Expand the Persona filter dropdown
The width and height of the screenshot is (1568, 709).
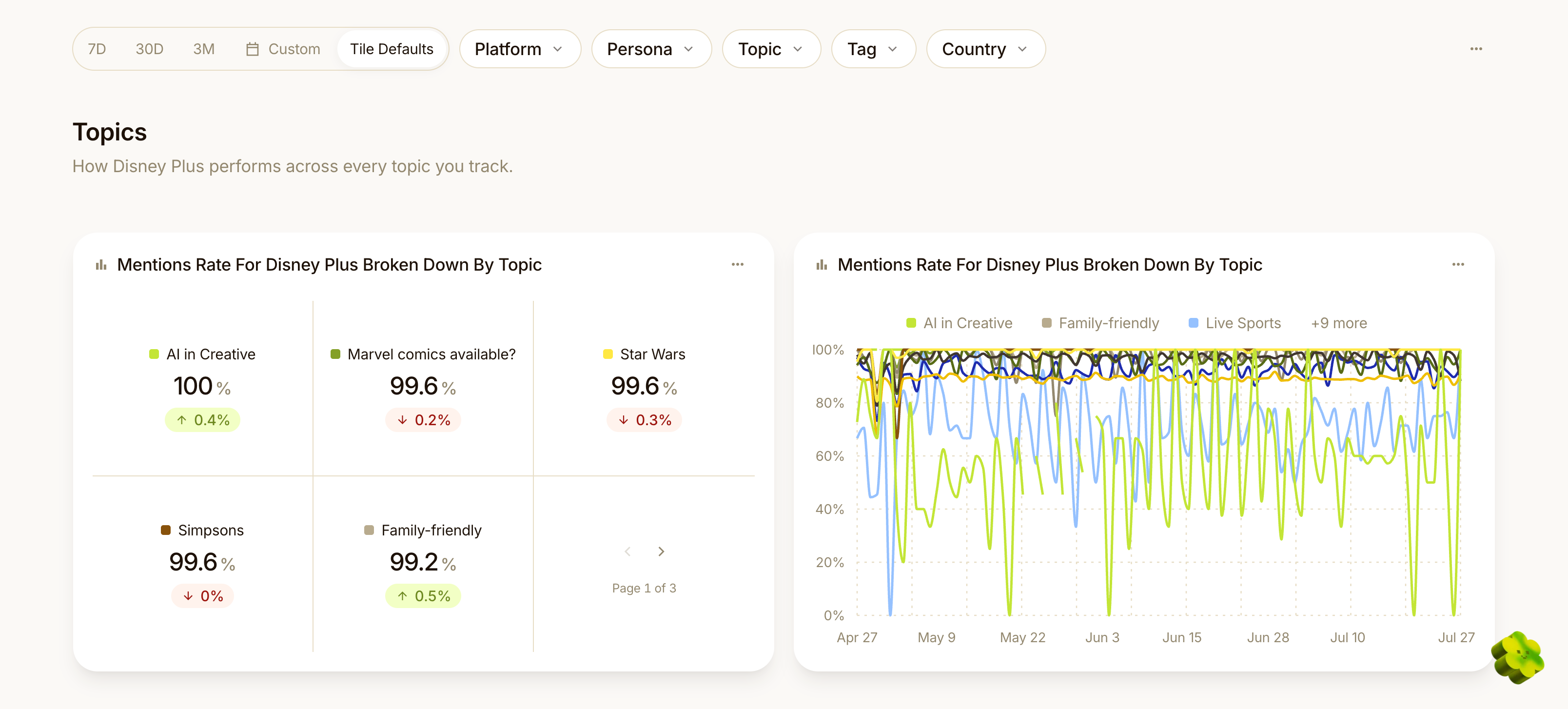tap(651, 49)
